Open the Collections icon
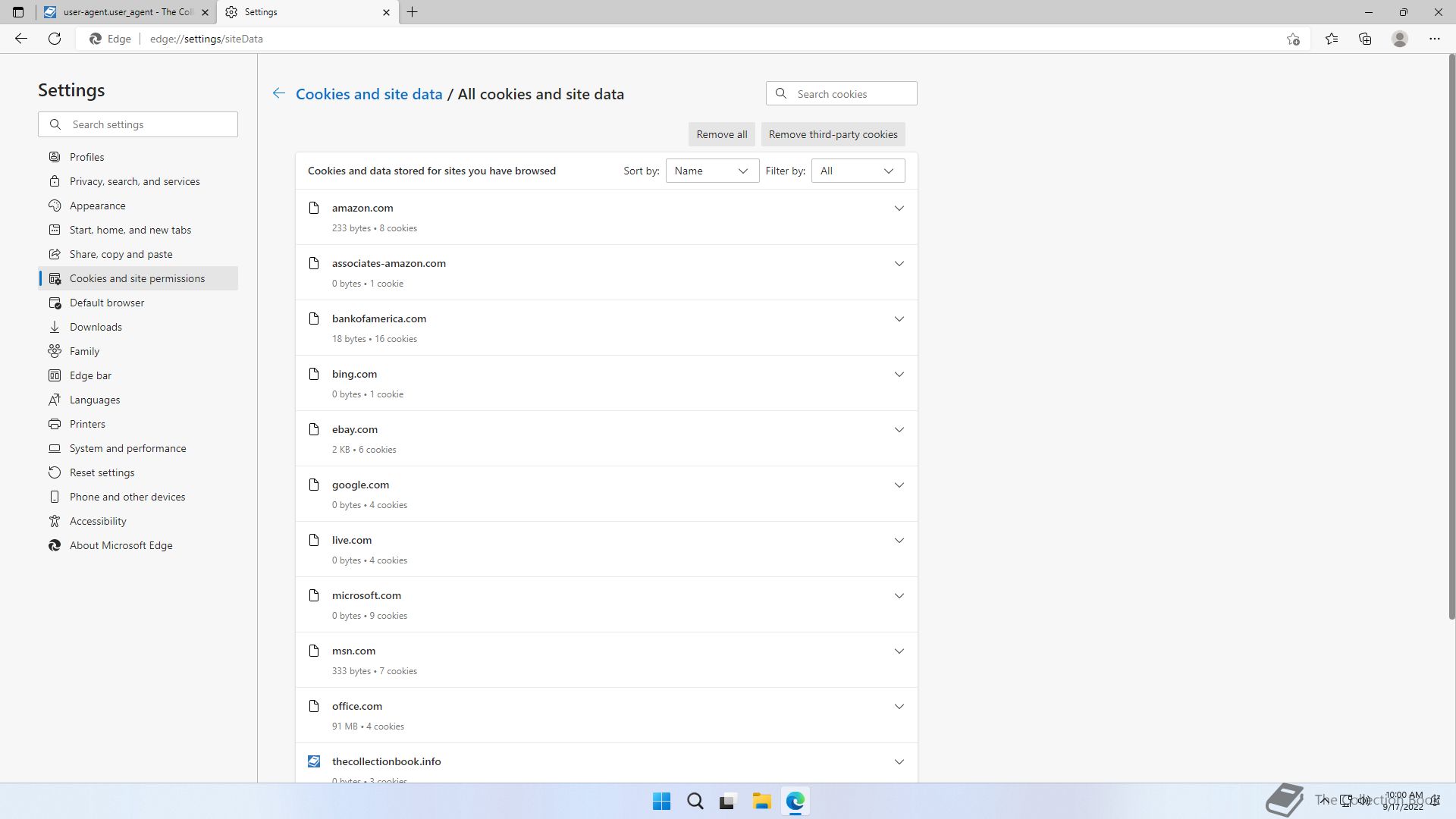The height and width of the screenshot is (819, 1456). click(x=1365, y=39)
